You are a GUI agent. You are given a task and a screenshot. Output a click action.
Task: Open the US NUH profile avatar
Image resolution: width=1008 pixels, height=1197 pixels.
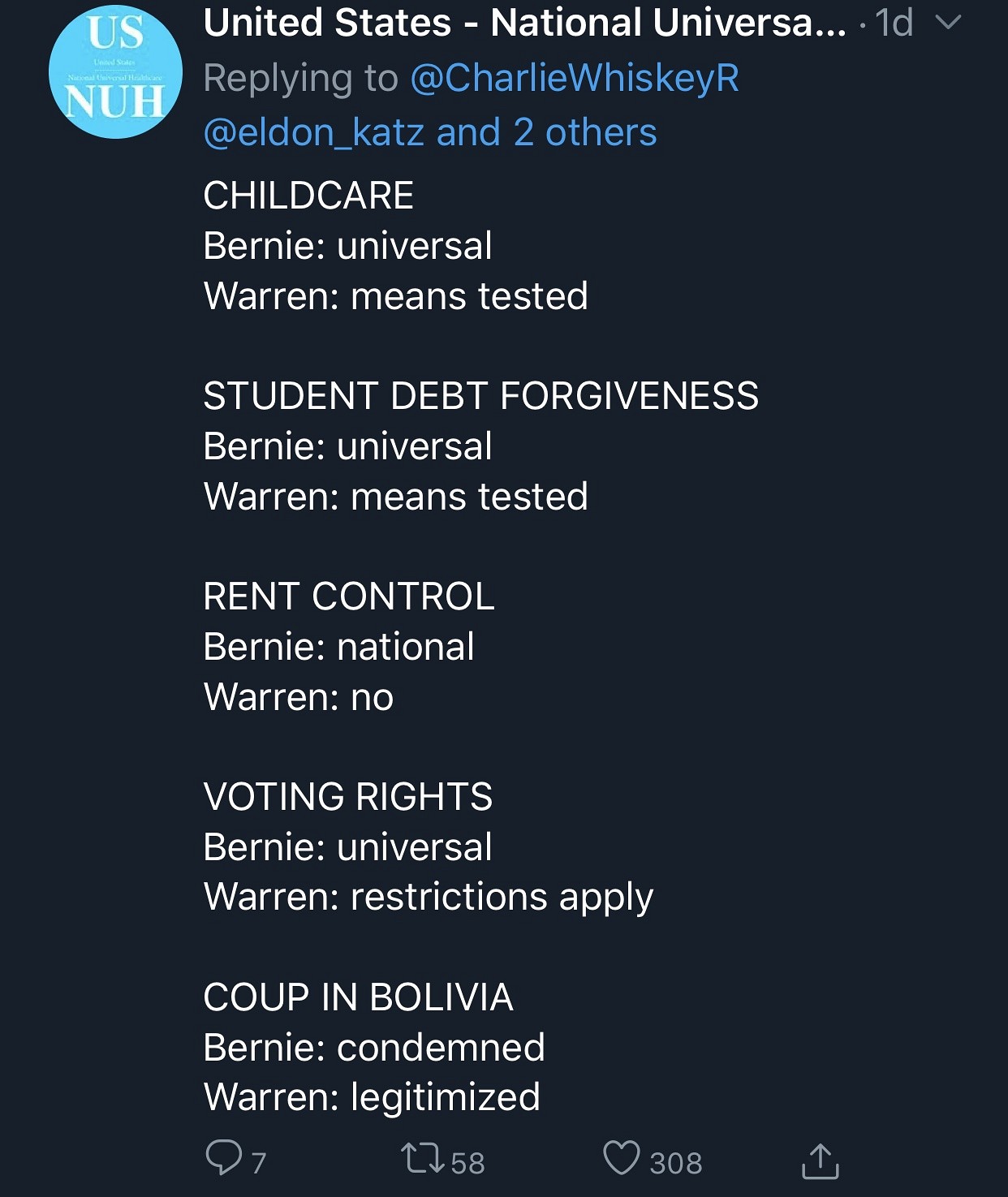tap(115, 72)
